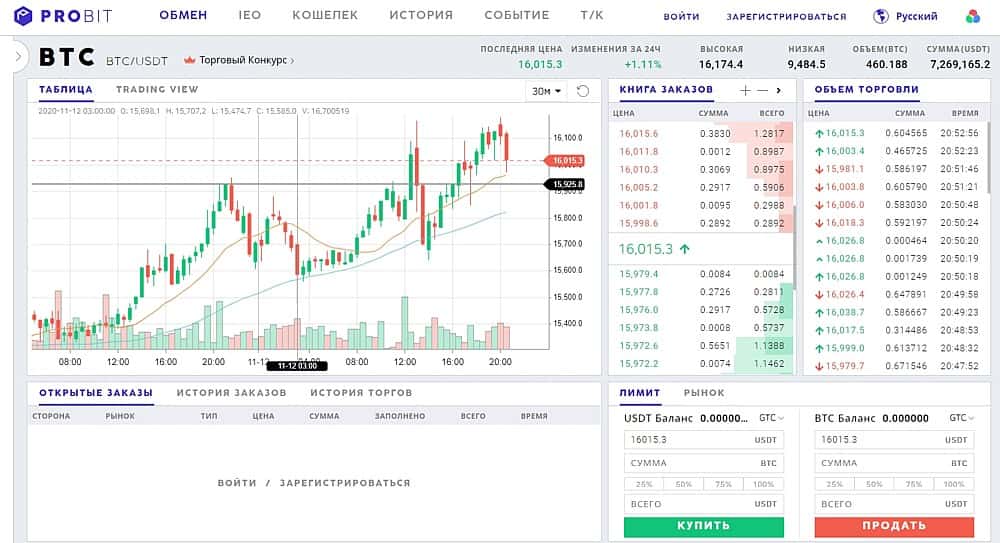1000x543 pixels.
Task: Click the minus icon in order book header
Action: [x=762, y=90]
